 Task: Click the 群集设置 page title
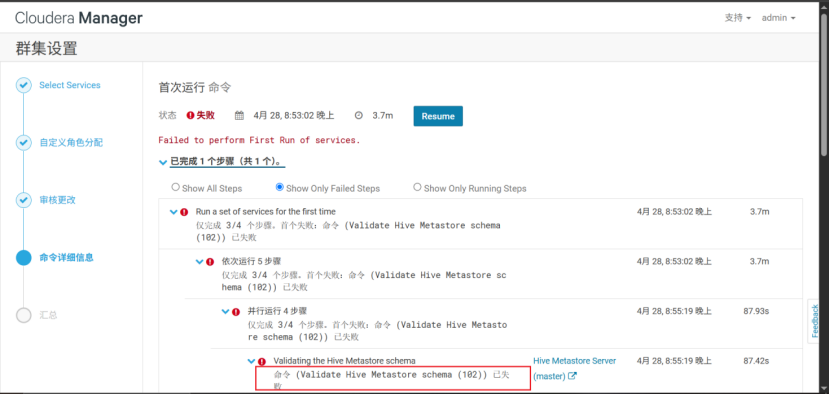coord(47,48)
